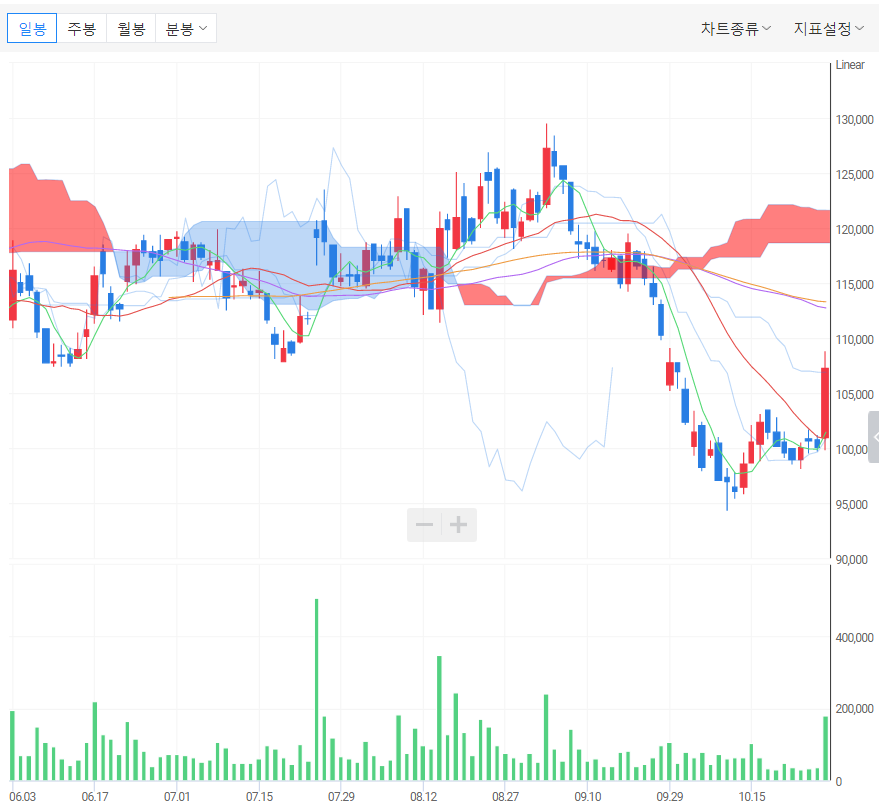This screenshot has width=879, height=805.
Task: Open the 지표설정 indicator settings dropdown
Action: [829, 28]
